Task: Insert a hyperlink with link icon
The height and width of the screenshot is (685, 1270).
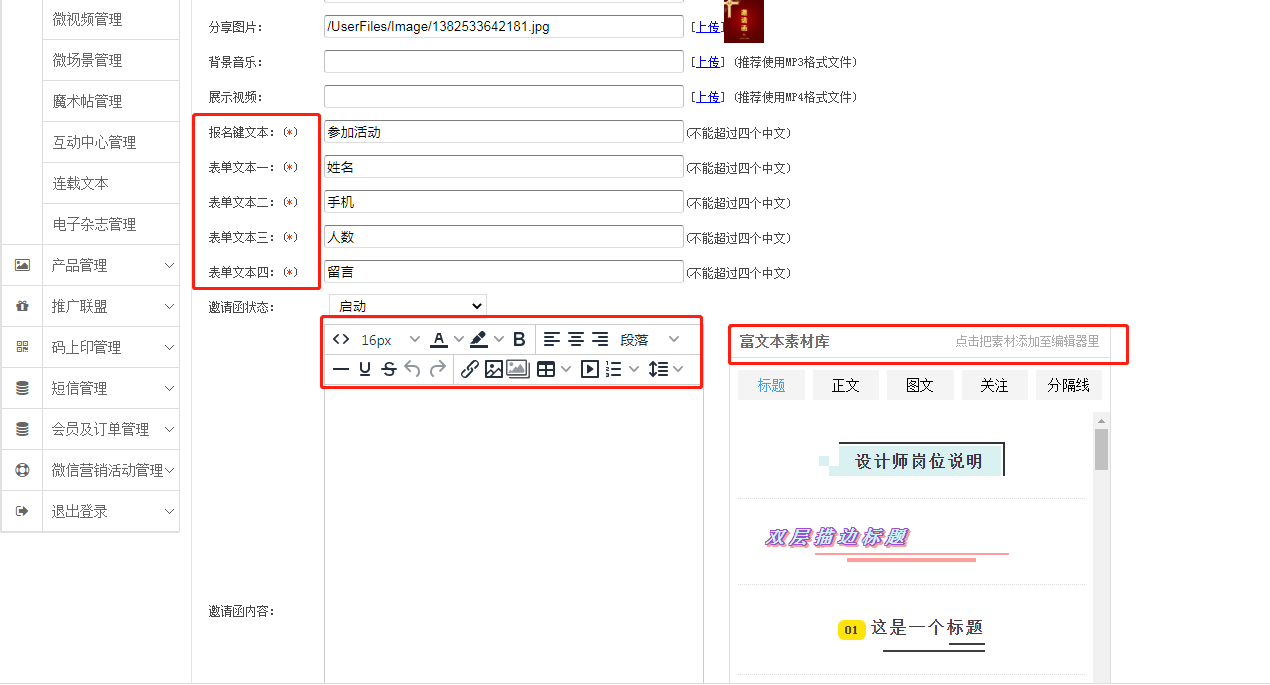Action: click(x=469, y=369)
